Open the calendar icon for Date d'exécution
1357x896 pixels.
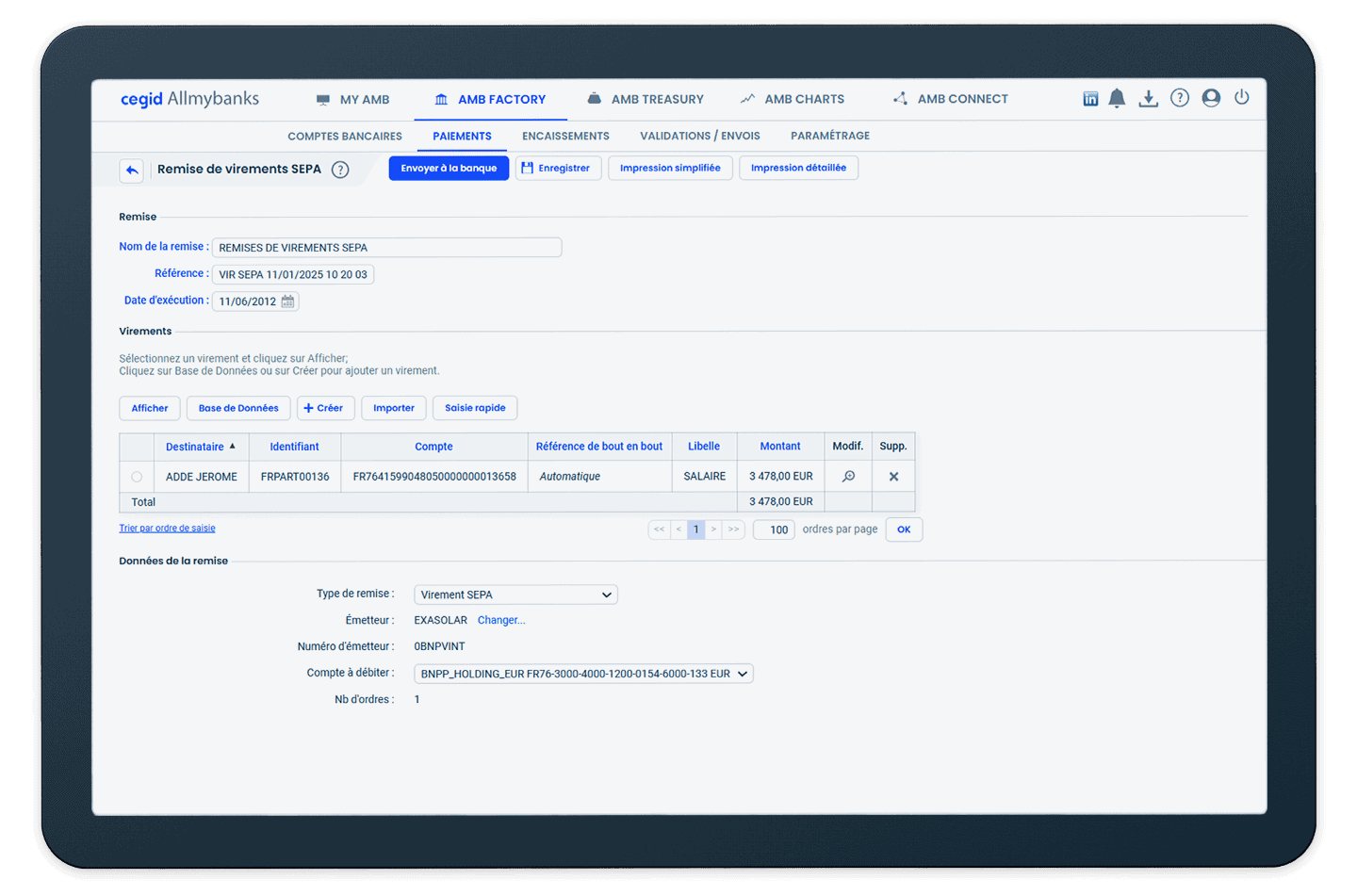[x=288, y=301]
